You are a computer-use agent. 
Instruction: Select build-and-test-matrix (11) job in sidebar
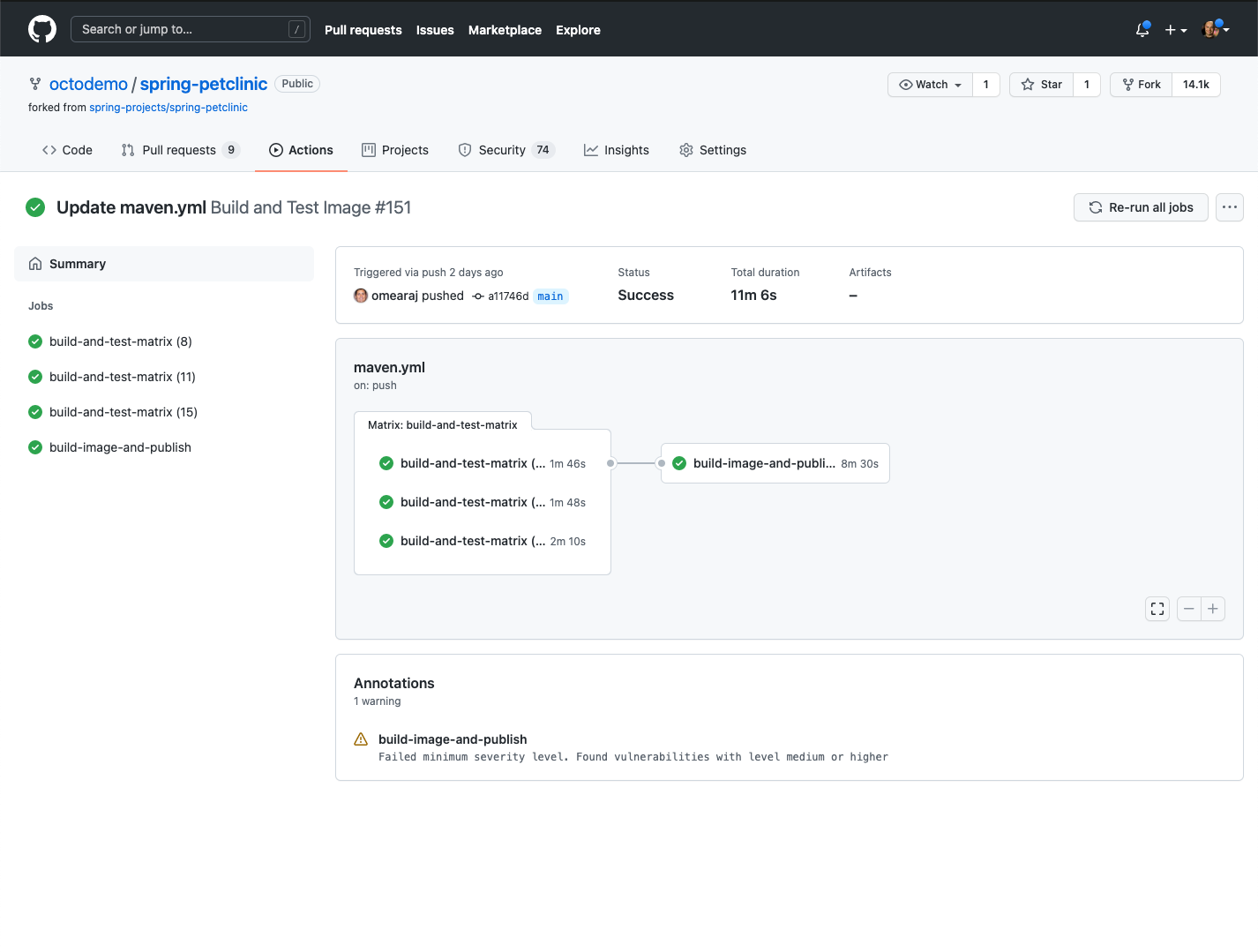click(x=122, y=377)
